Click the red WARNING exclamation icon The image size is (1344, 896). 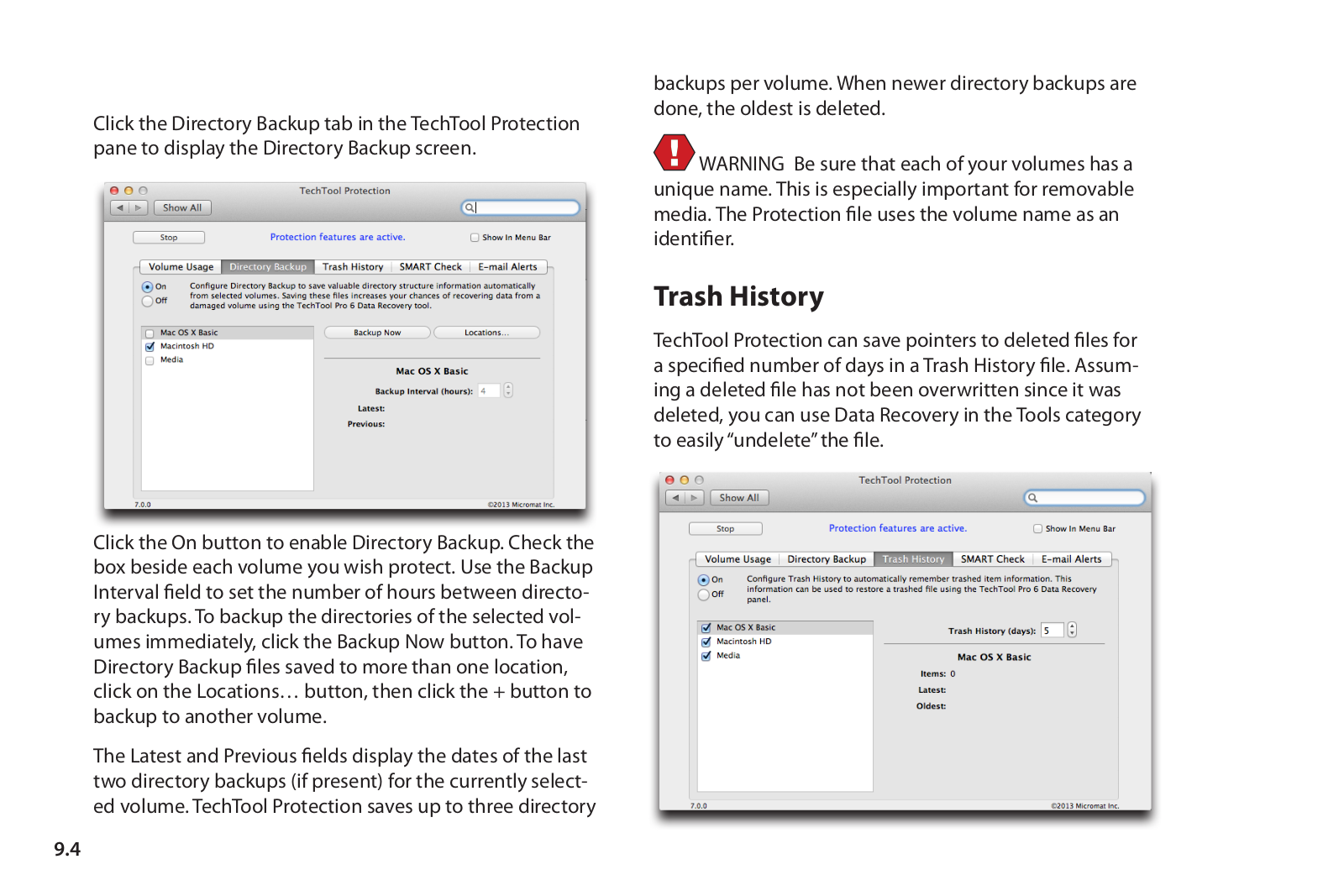(674, 153)
